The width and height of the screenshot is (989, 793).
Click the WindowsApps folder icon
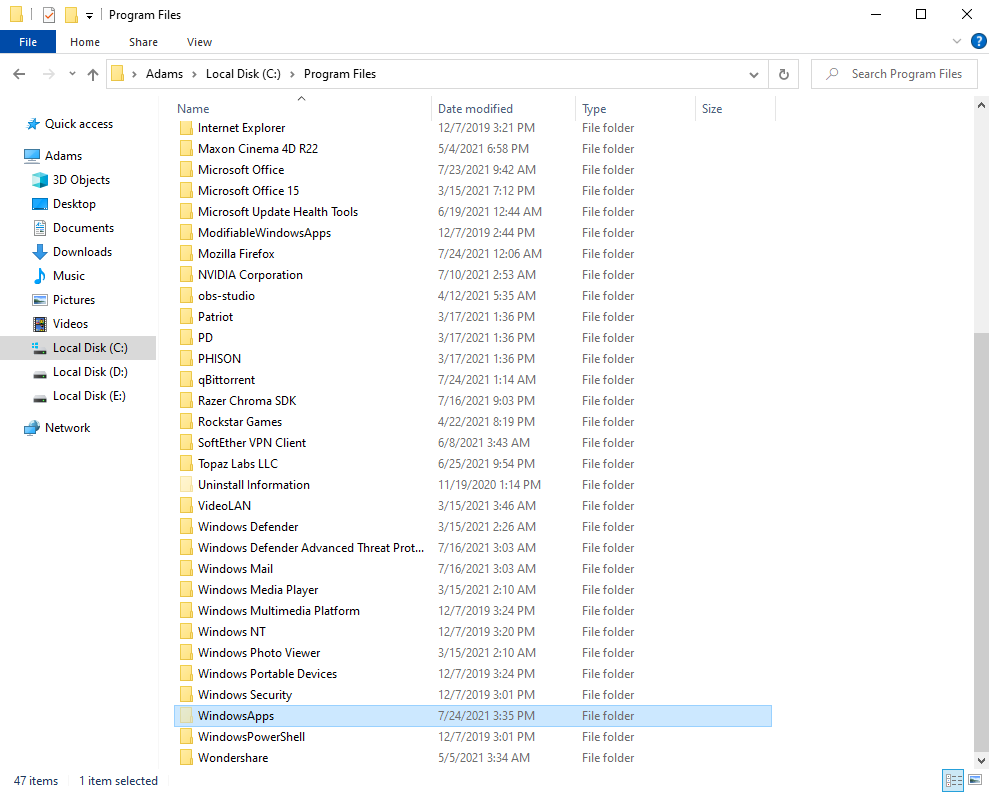(x=186, y=715)
